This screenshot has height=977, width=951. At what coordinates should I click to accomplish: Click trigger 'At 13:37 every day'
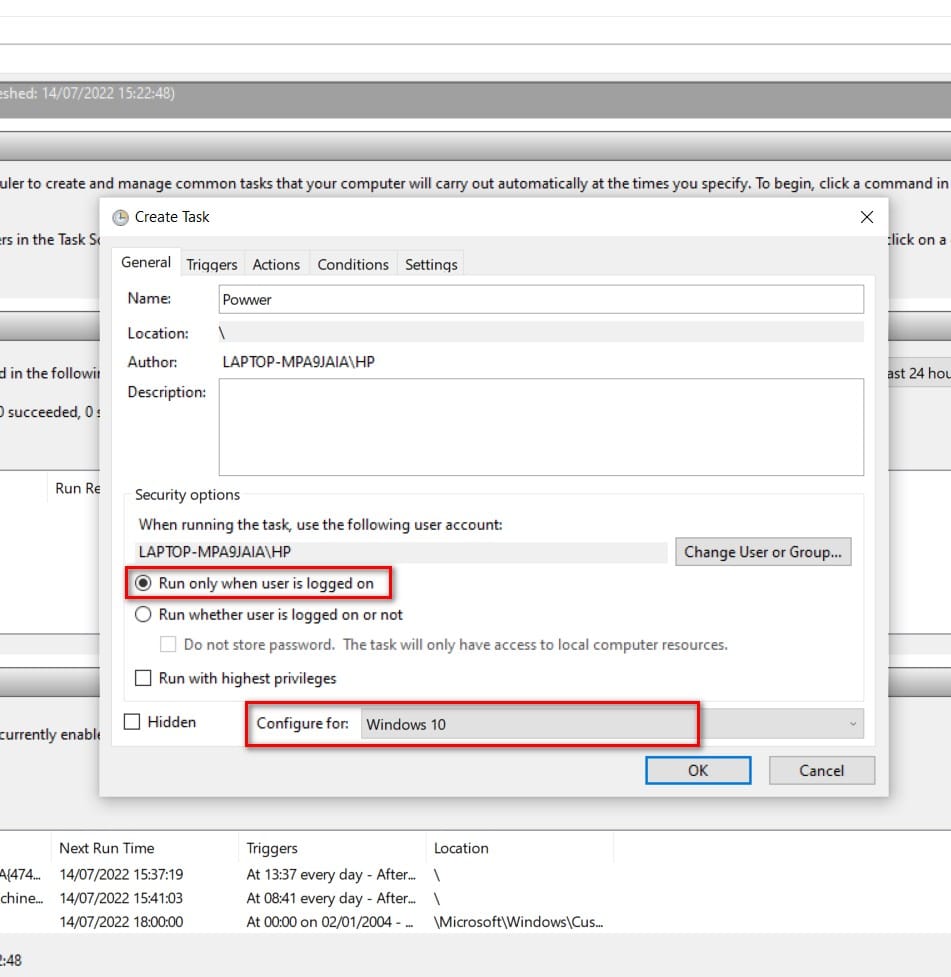pyautogui.click(x=331, y=875)
